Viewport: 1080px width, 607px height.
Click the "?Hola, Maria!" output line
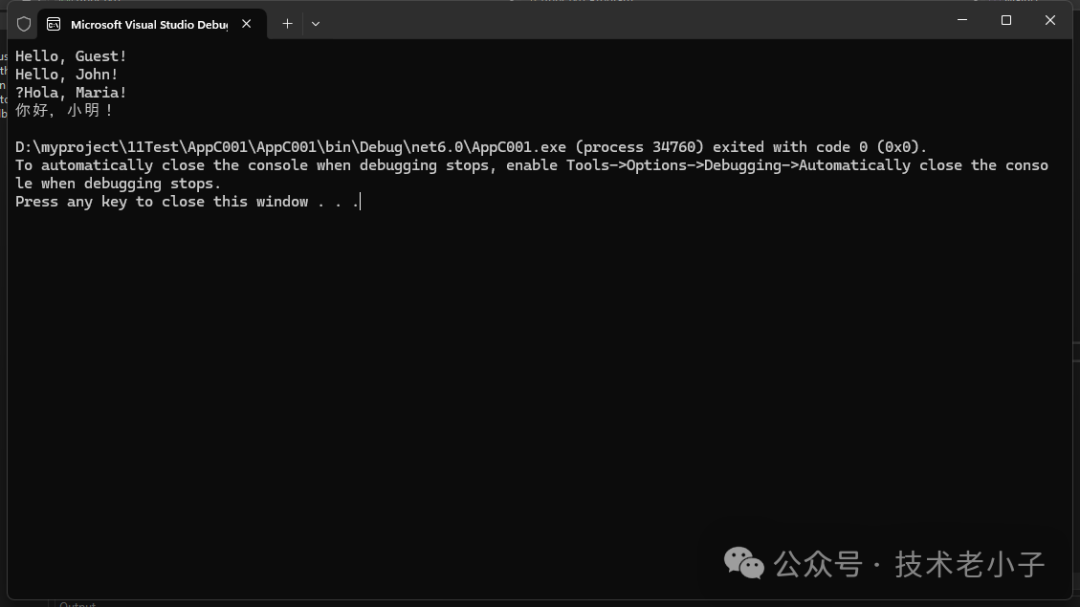71,93
